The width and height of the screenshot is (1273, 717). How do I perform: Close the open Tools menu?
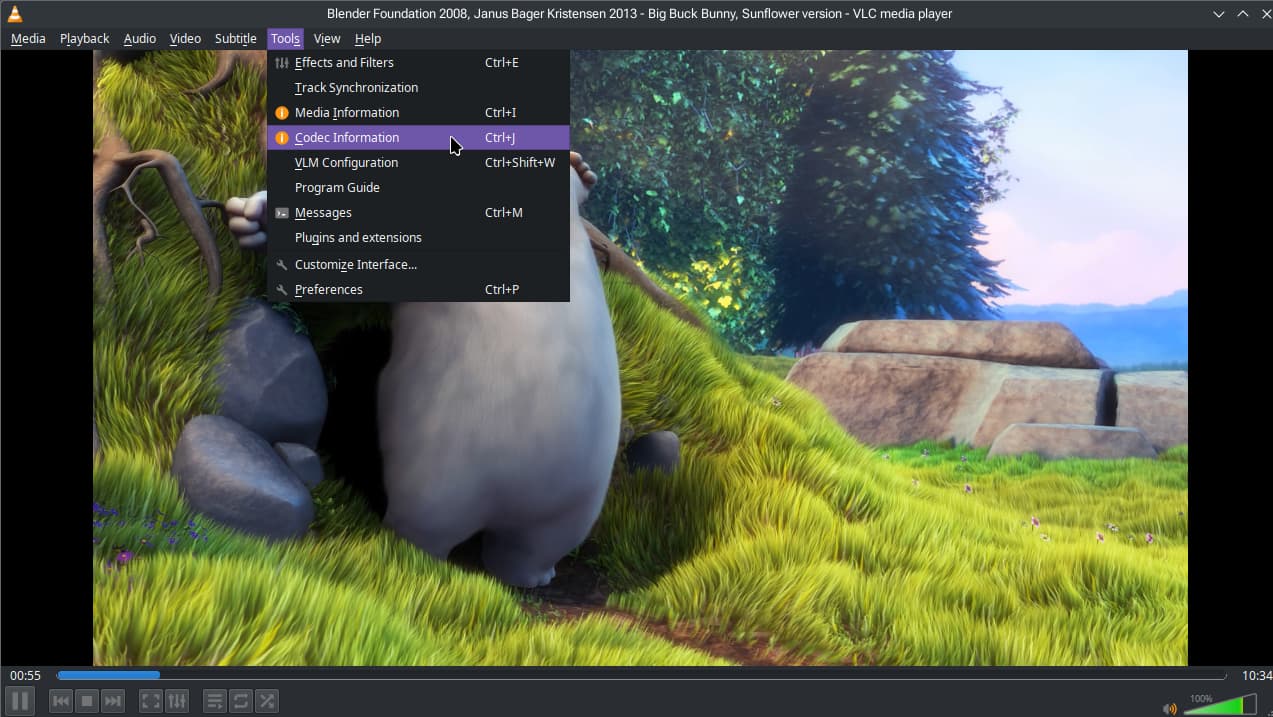pos(285,38)
